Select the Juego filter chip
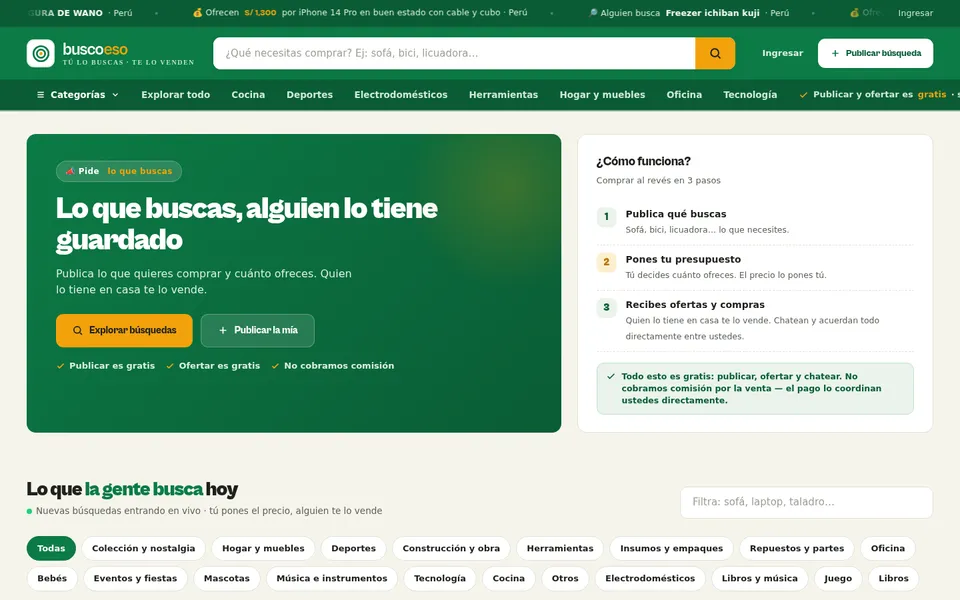Screen dimensions: 960x600 tap(838, 579)
